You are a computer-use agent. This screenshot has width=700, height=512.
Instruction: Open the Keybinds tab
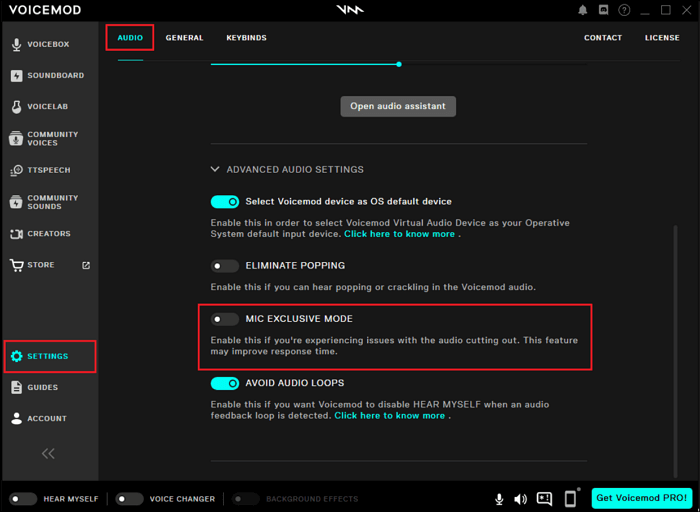click(x=246, y=38)
